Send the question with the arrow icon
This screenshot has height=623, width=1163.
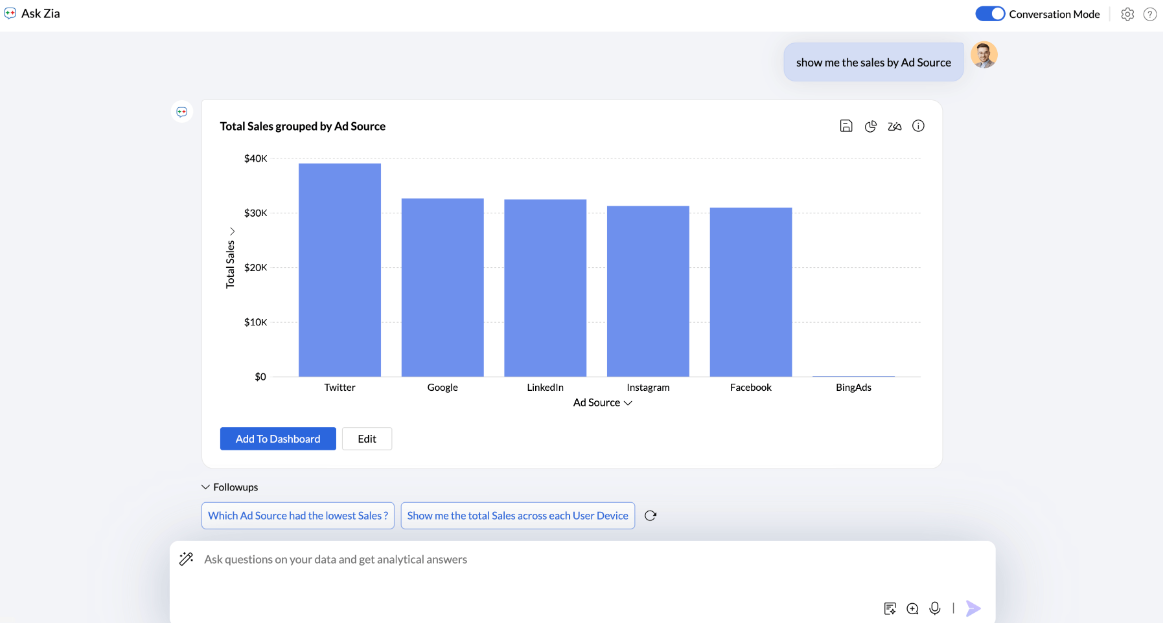[x=973, y=608]
